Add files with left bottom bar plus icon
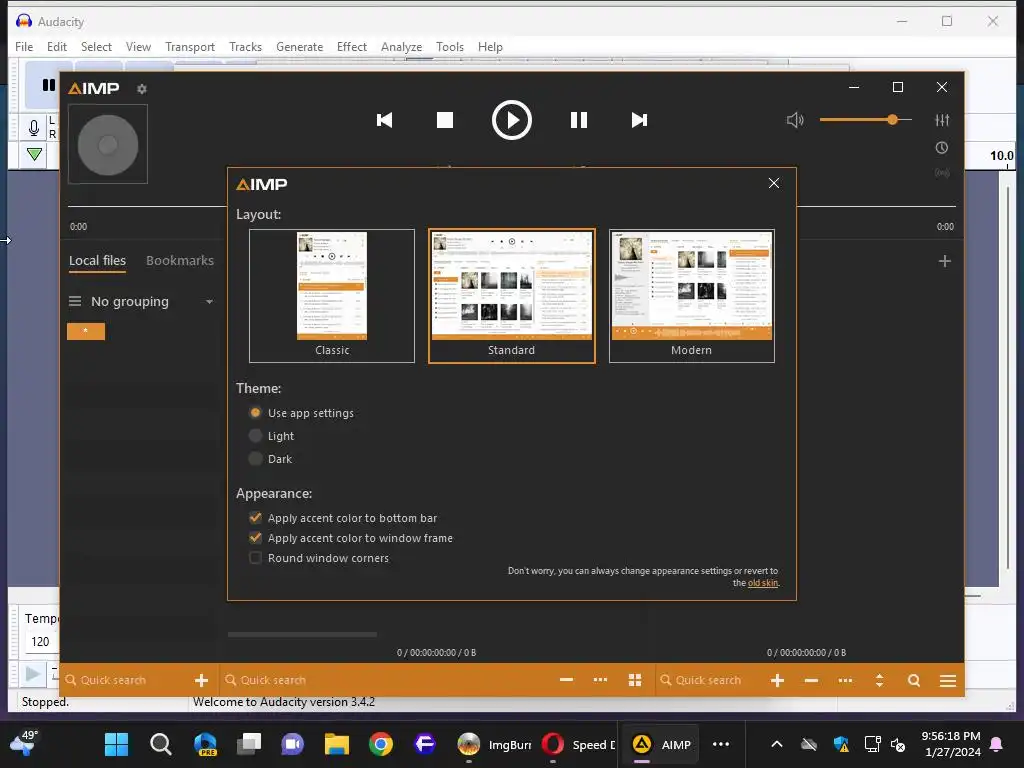The image size is (1024, 768). coord(201,680)
